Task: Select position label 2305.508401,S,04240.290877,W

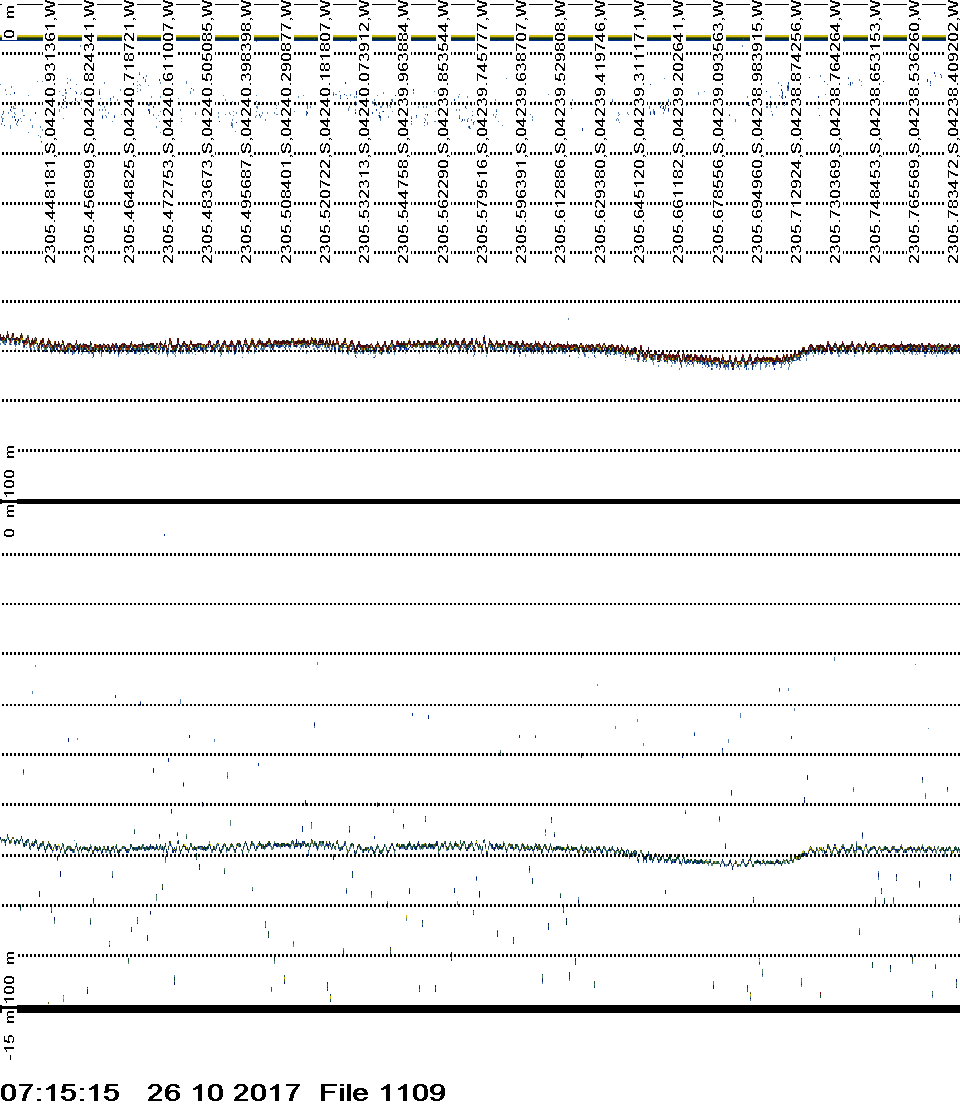Action: 286,131
